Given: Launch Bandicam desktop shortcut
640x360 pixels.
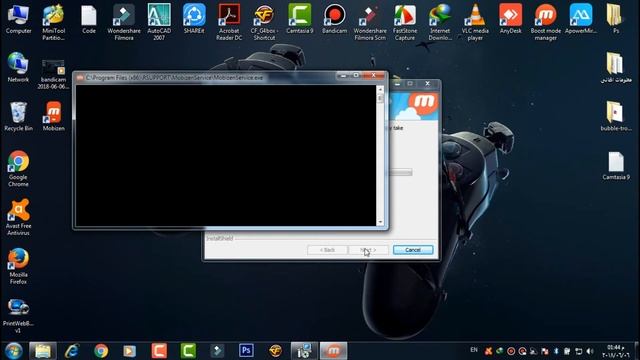Looking at the screenshot, I should coord(334,19).
